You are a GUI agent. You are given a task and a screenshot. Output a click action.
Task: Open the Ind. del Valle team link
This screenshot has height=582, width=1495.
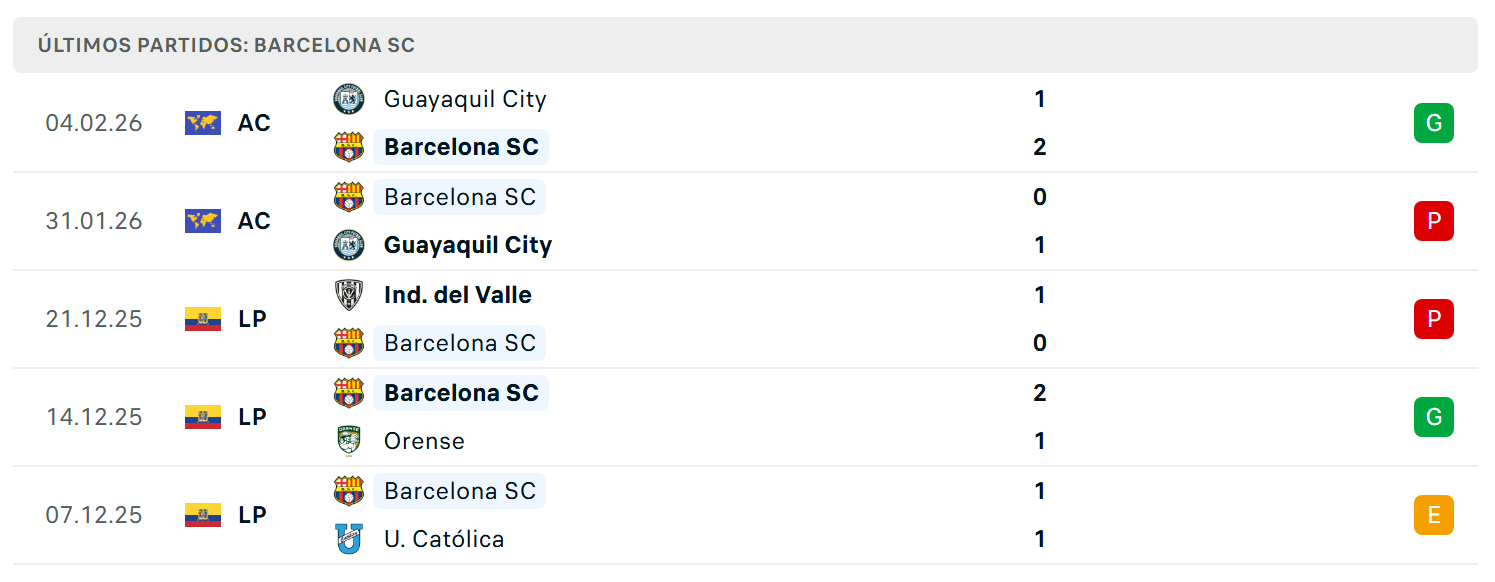(x=458, y=295)
